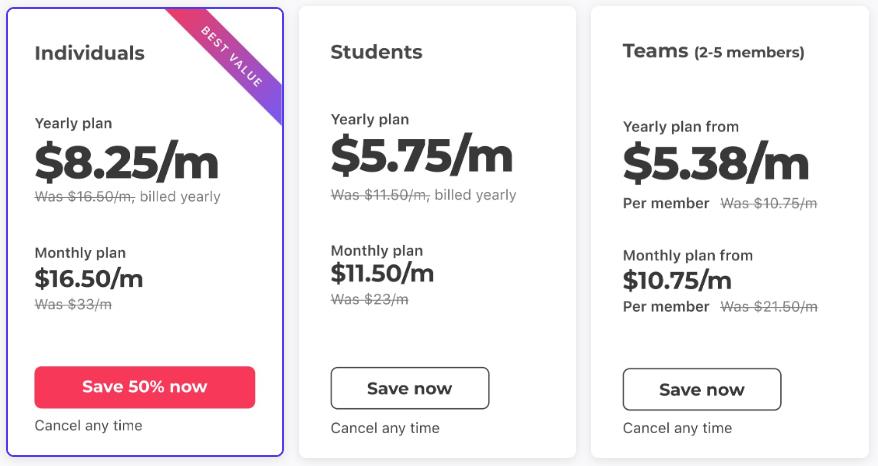
Task: Select the Students plan heading
Action: click(376, 52)
